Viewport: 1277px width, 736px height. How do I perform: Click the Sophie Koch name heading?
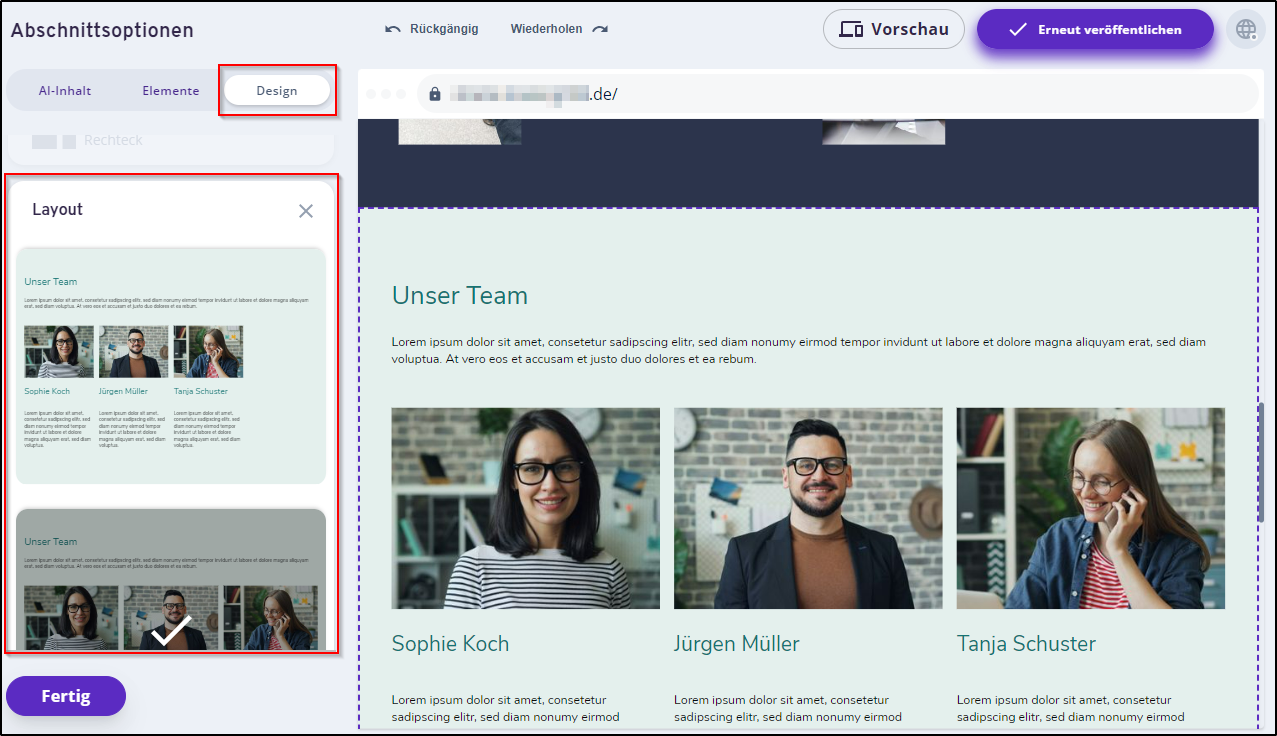coord(450,643)
